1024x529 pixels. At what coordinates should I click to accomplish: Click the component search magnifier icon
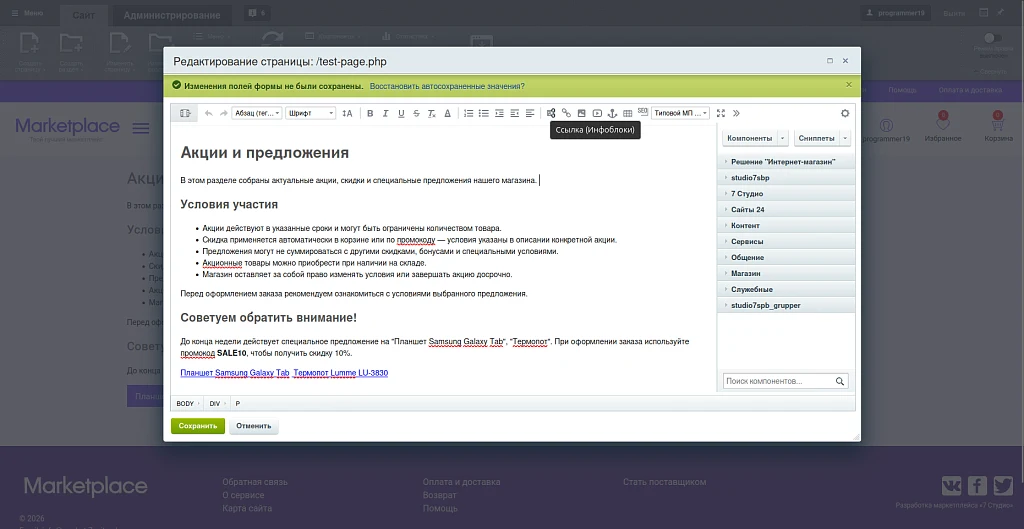point(840,381)
